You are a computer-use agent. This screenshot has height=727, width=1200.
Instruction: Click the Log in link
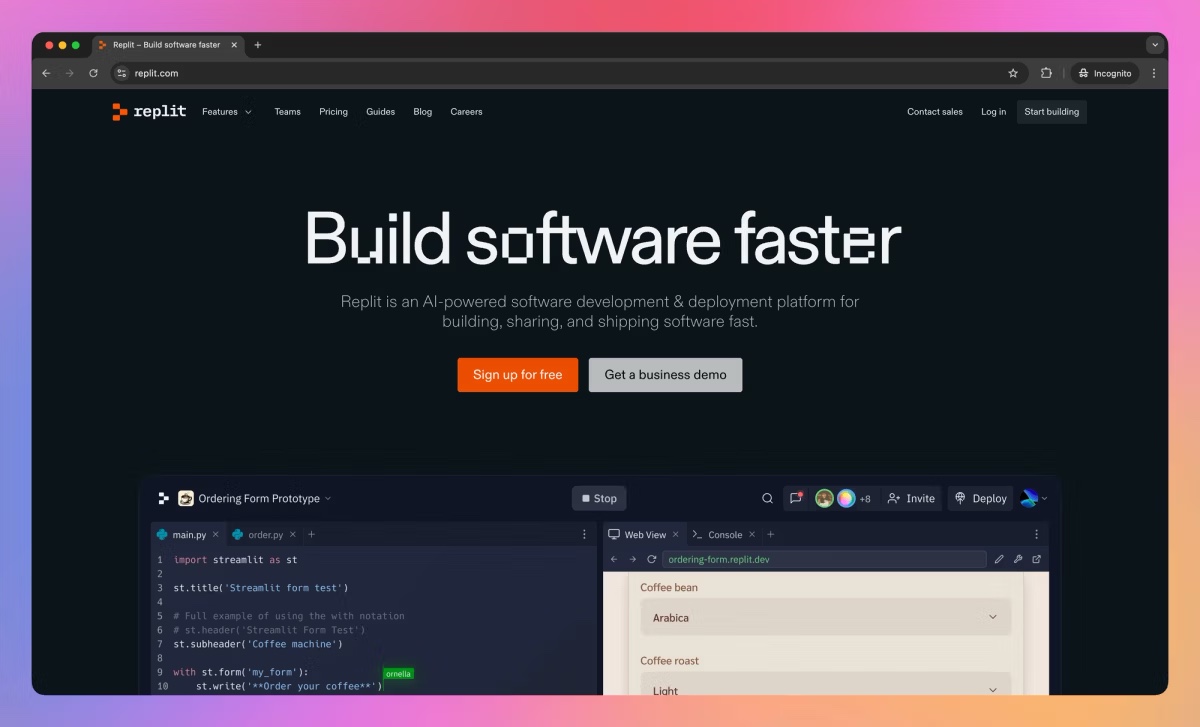coord(994,112)
